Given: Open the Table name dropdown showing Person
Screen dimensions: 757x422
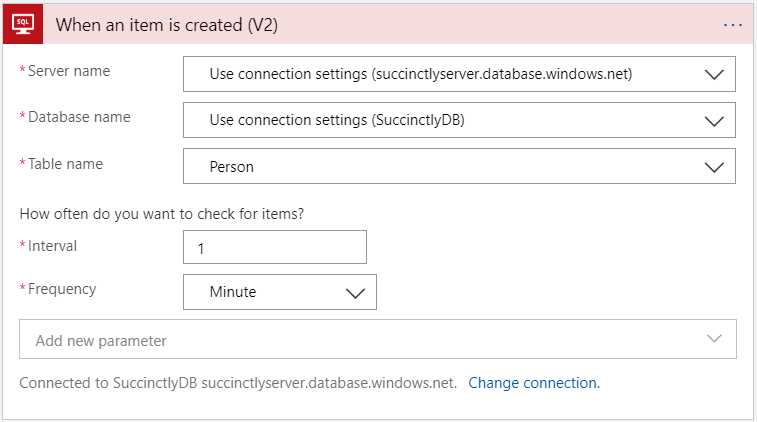Looking at the screenshot, I should point(459,167).
